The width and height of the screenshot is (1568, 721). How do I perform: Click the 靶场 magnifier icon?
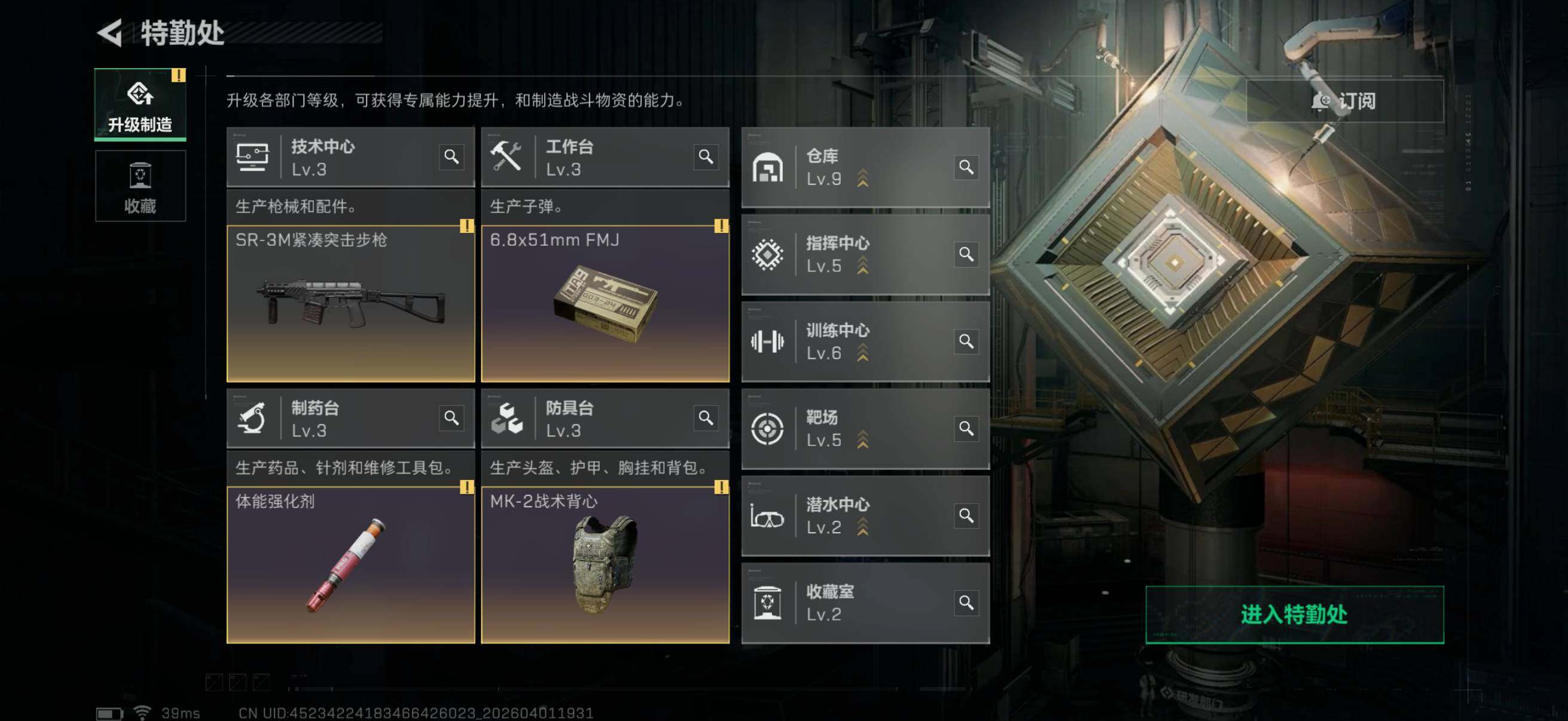tap(966, 428)
